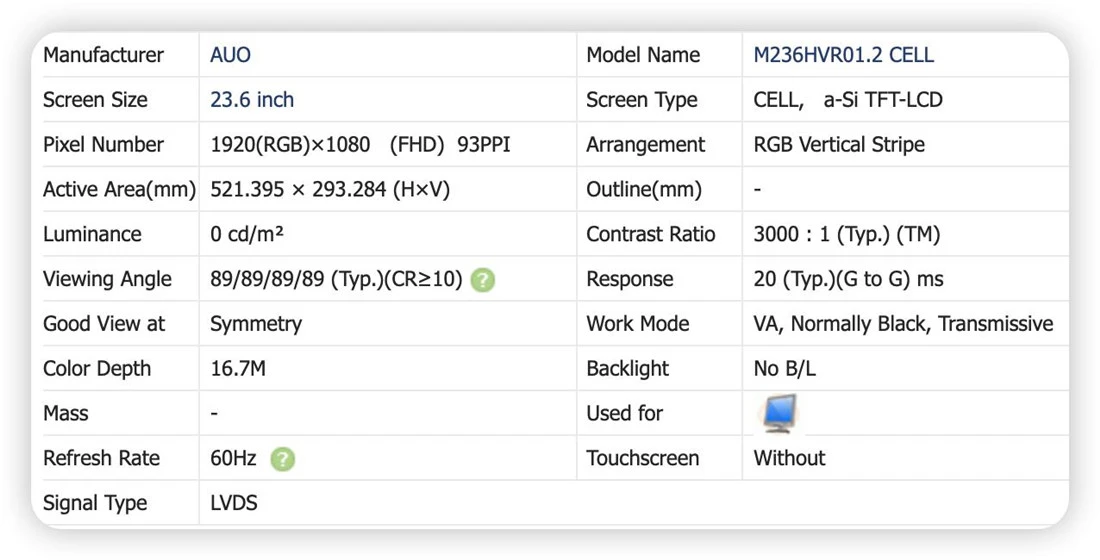Select the 60Hz refresh rate value
1100x560 pixels.
(233, 458)
